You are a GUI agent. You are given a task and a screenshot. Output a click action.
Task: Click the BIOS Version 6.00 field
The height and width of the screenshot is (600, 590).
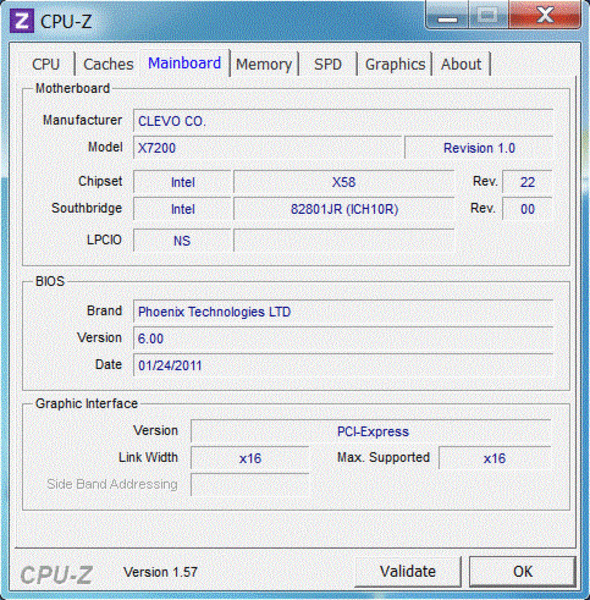click(343, 338)
